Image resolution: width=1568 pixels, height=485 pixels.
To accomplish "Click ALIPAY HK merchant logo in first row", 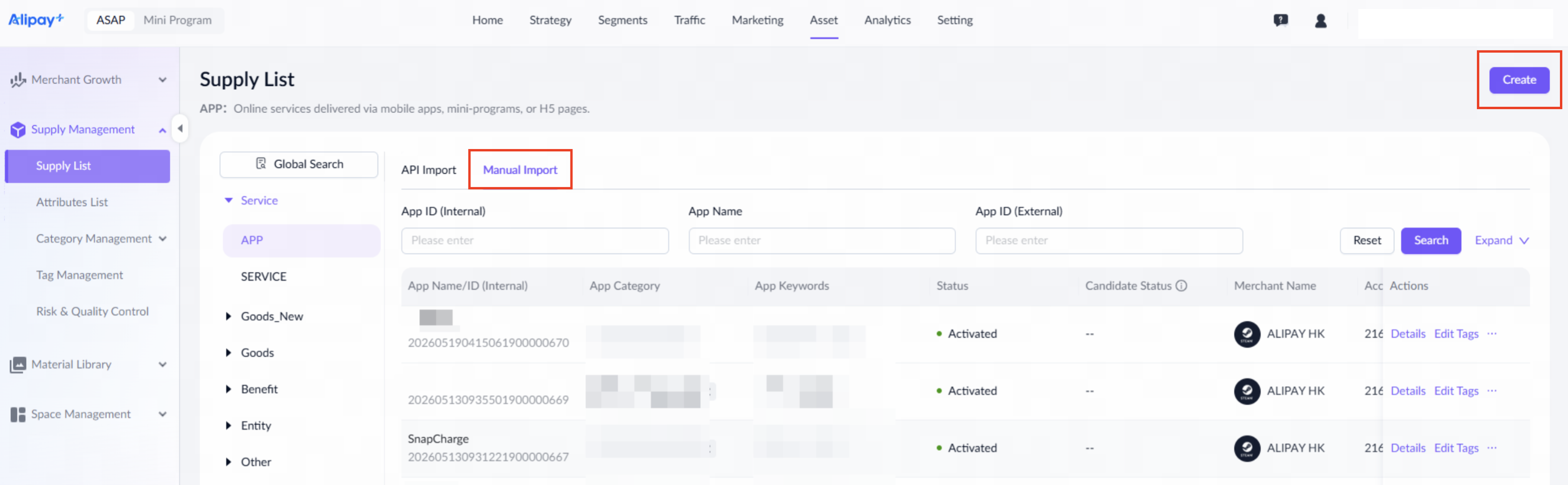I will pyautogui.click(x=1246, y=335).
